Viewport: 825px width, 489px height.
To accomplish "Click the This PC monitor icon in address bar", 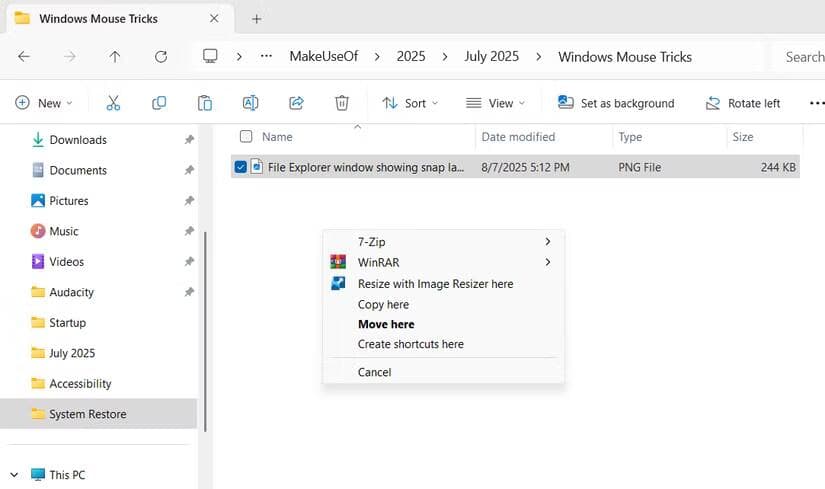I will click(x=210, y=56).
